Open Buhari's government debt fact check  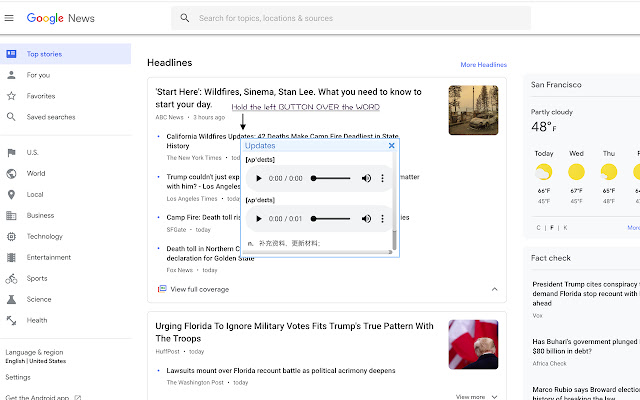click(x=586, y=346)
